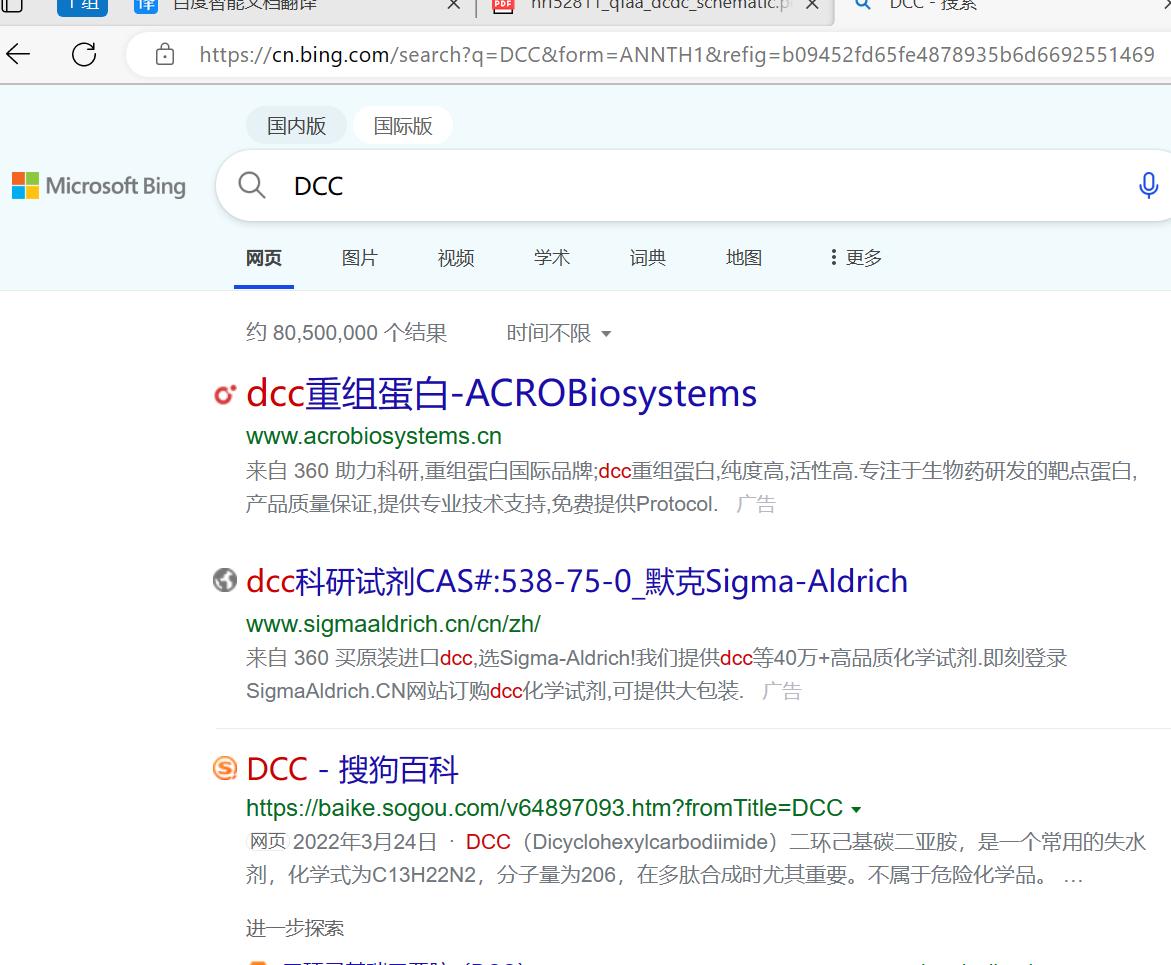Viewport: 1171px width, 965px height.
Task: Reload the page with the refresh icon
Action: pyautogui.click(x=84, y=54)
